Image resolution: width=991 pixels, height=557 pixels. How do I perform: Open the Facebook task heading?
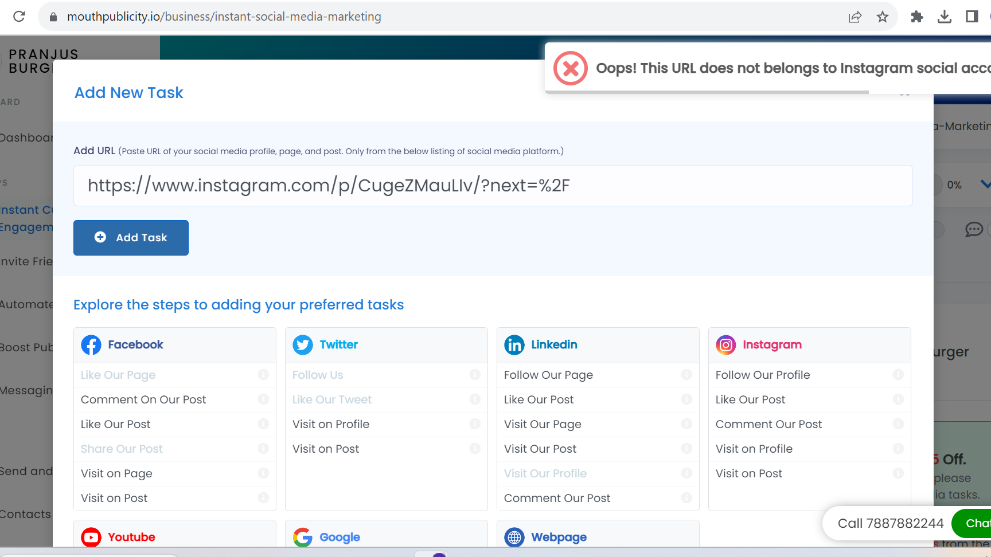point(135,345)
